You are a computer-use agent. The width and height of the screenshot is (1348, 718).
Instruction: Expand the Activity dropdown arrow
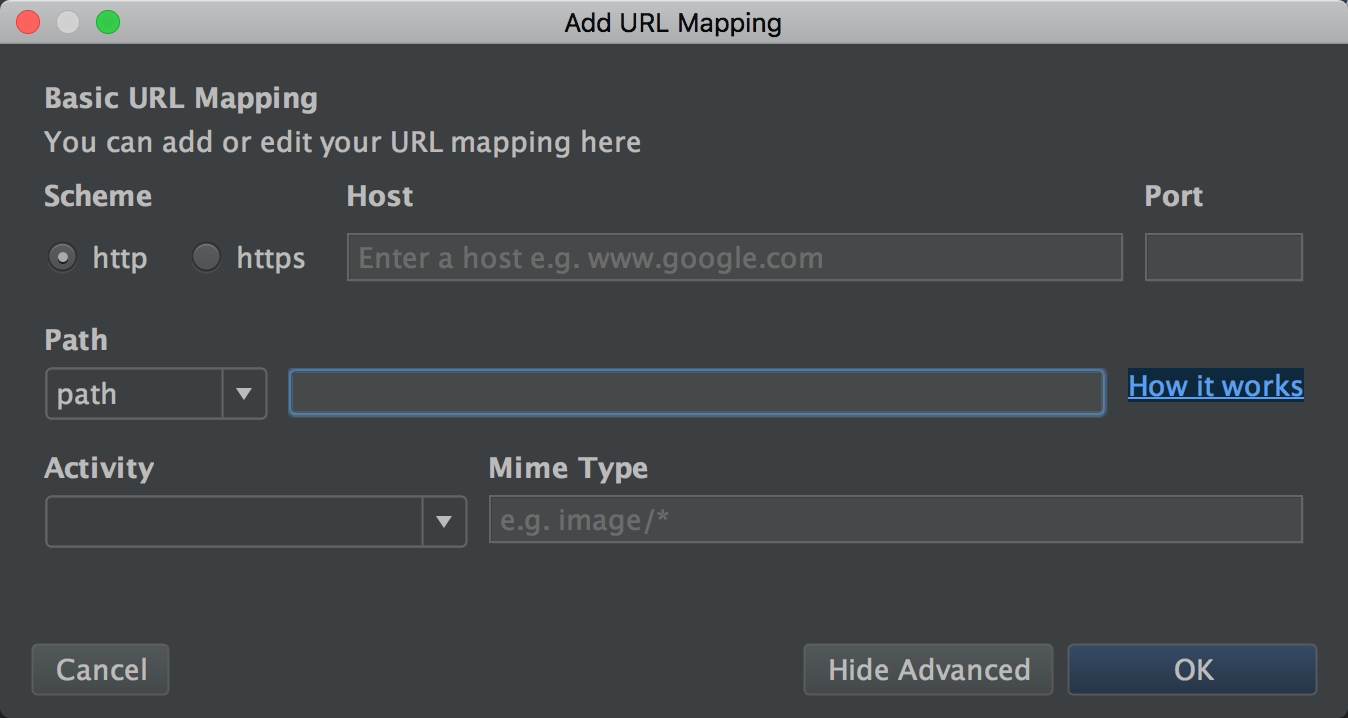[444, 521]
